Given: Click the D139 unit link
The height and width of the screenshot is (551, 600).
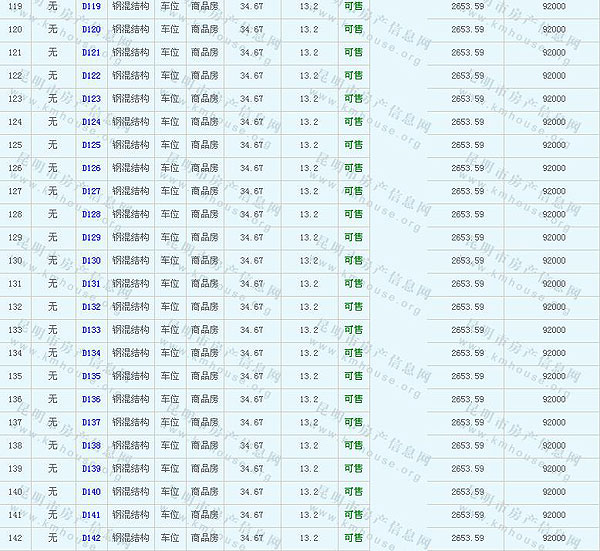Looking at the screenshot, I should tap(91, 468).
